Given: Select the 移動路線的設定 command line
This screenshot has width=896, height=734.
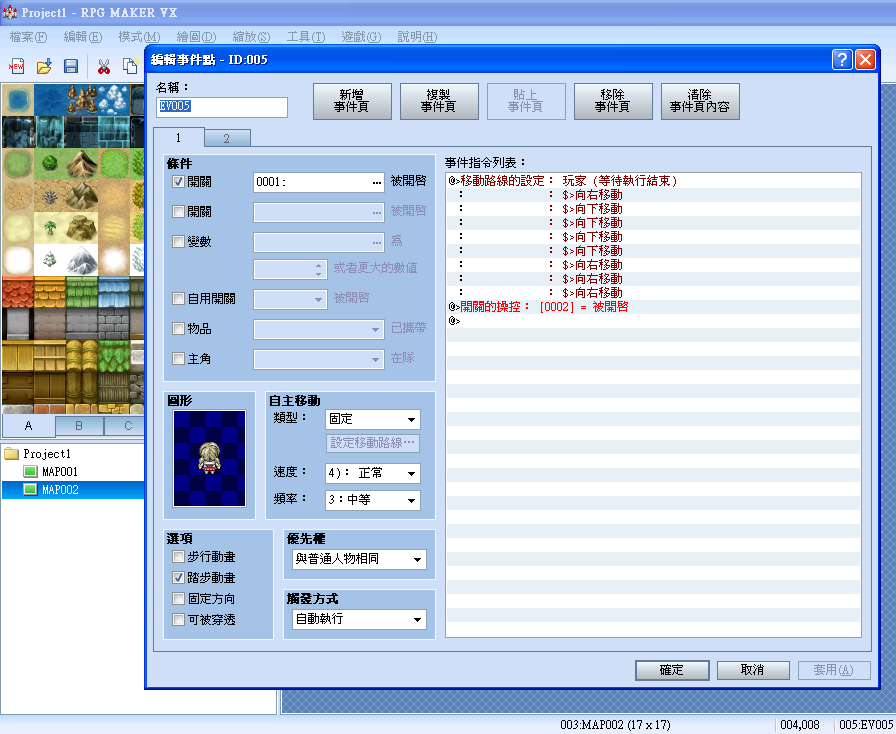Looking at the screenshot, I should click(x=654, y=181).
